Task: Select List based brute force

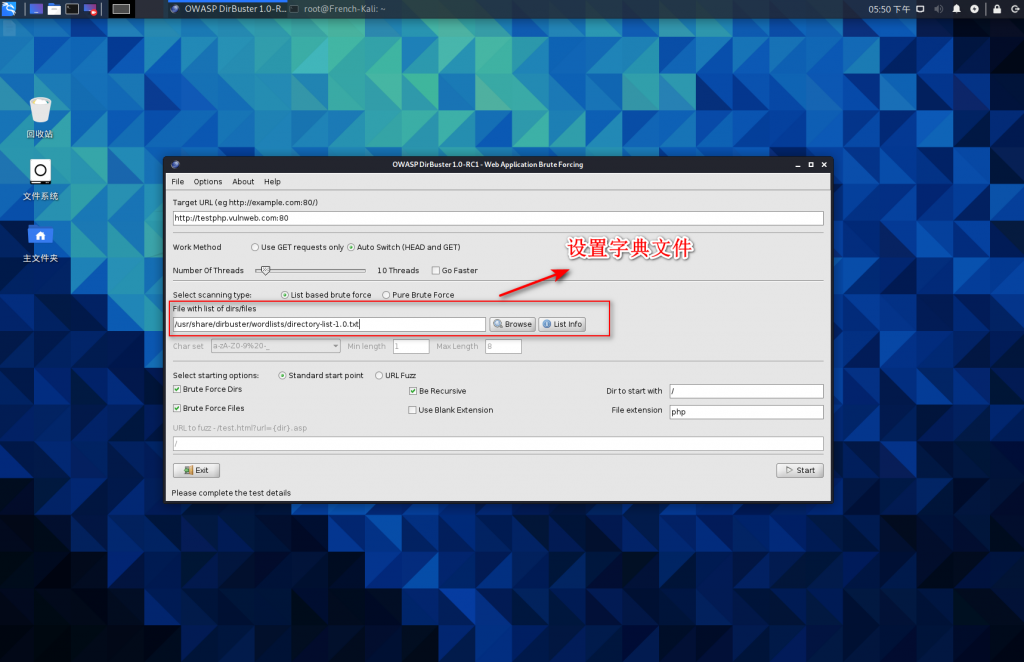Action: (326, 295)
